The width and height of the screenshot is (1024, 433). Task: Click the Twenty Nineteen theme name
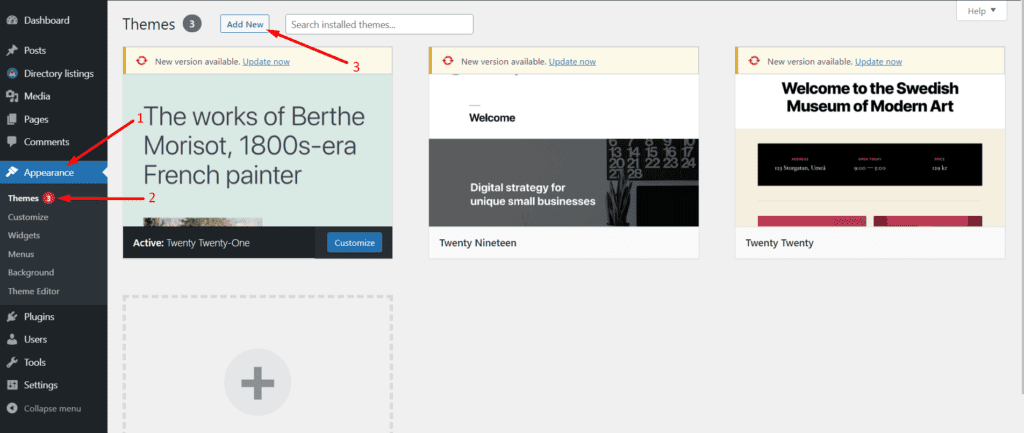(x=478, y=243)
